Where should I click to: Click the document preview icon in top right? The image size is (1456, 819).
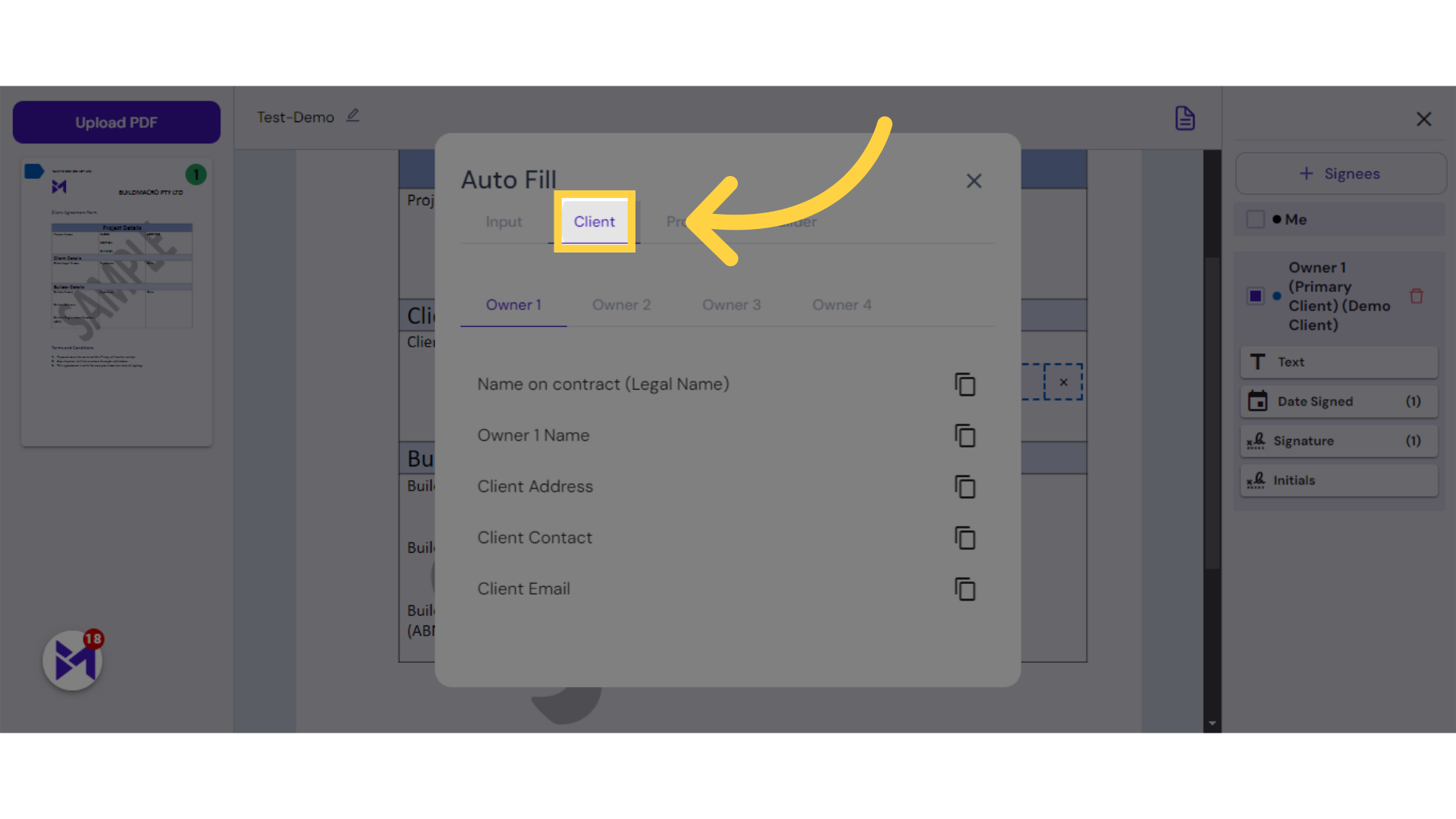point(1185,118)
